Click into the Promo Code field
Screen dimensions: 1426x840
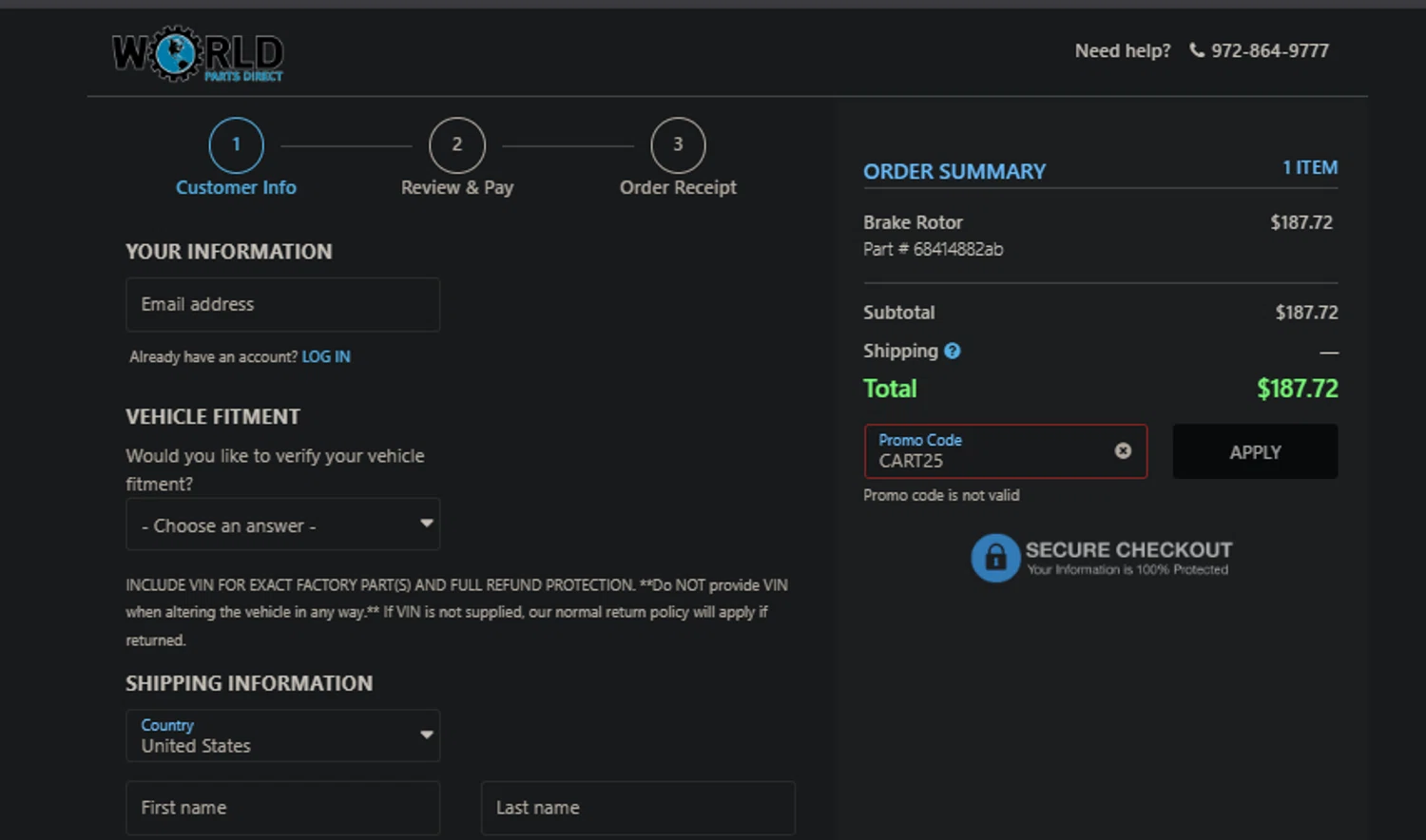pos(989,452)
